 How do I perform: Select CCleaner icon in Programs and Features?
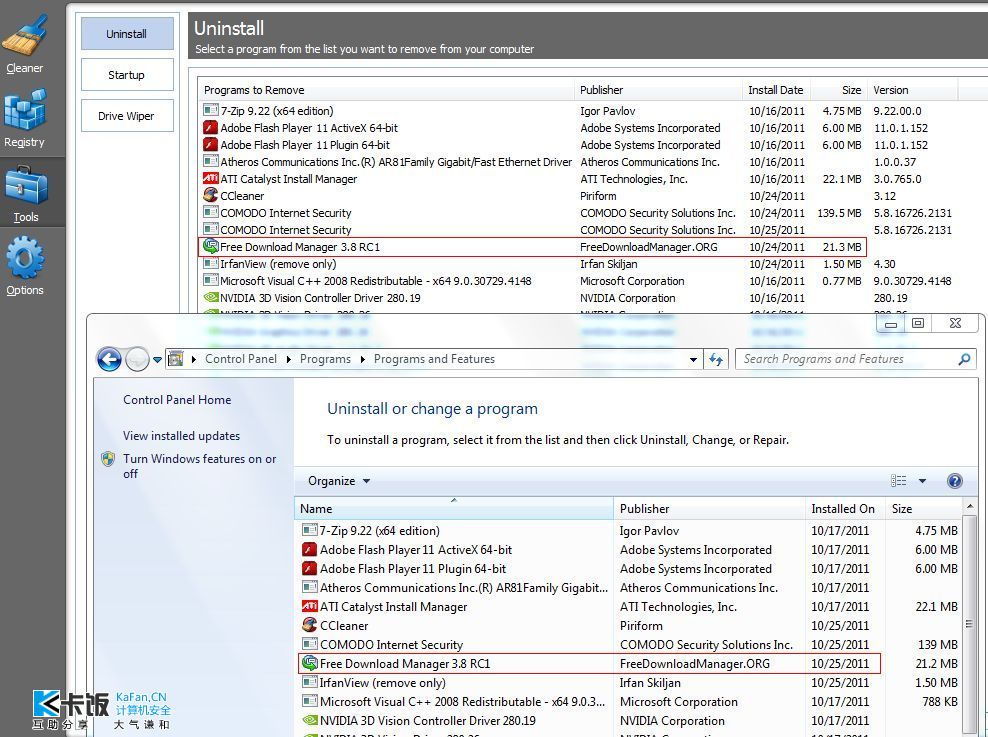pos(309,625)
